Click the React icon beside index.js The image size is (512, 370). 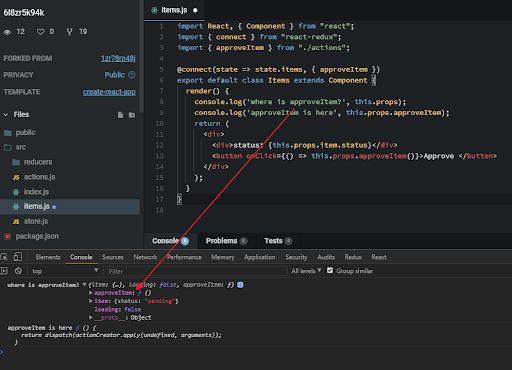(x=16, y=192)
